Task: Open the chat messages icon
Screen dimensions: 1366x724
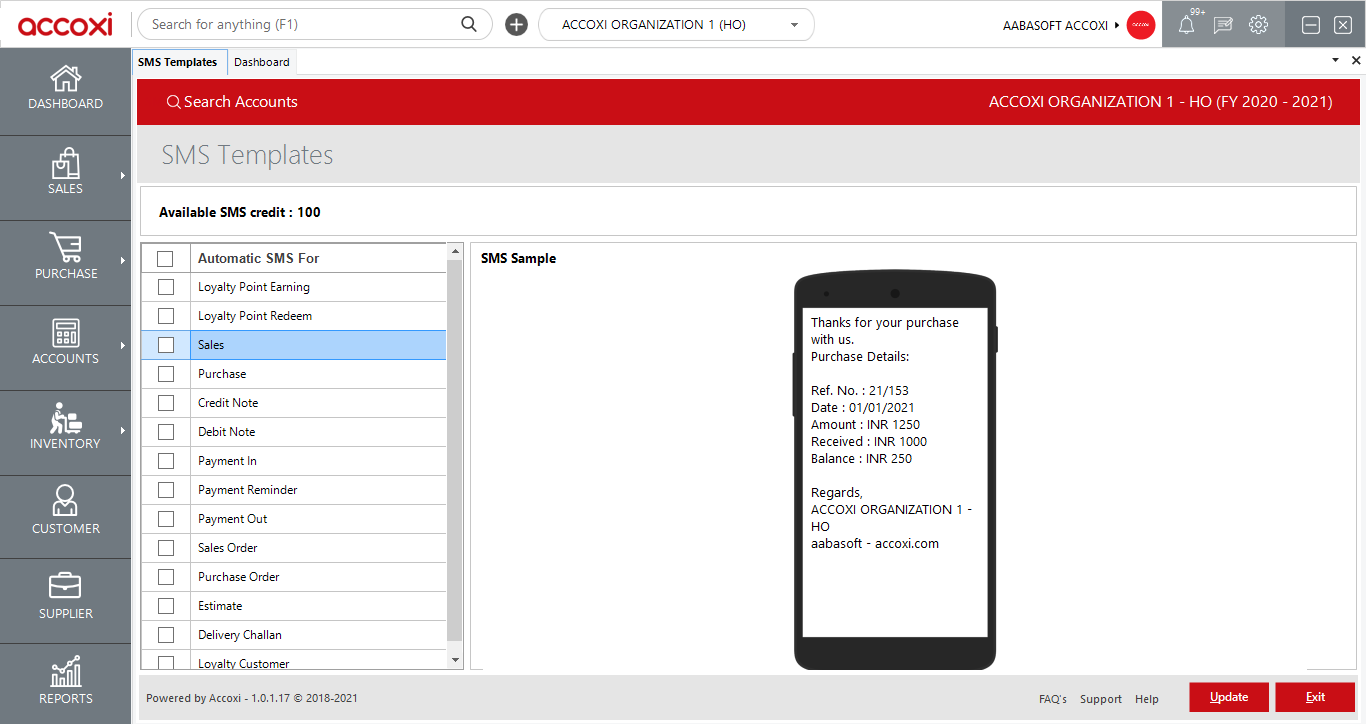Action: pyautogui.click(x=1223, y=25)
